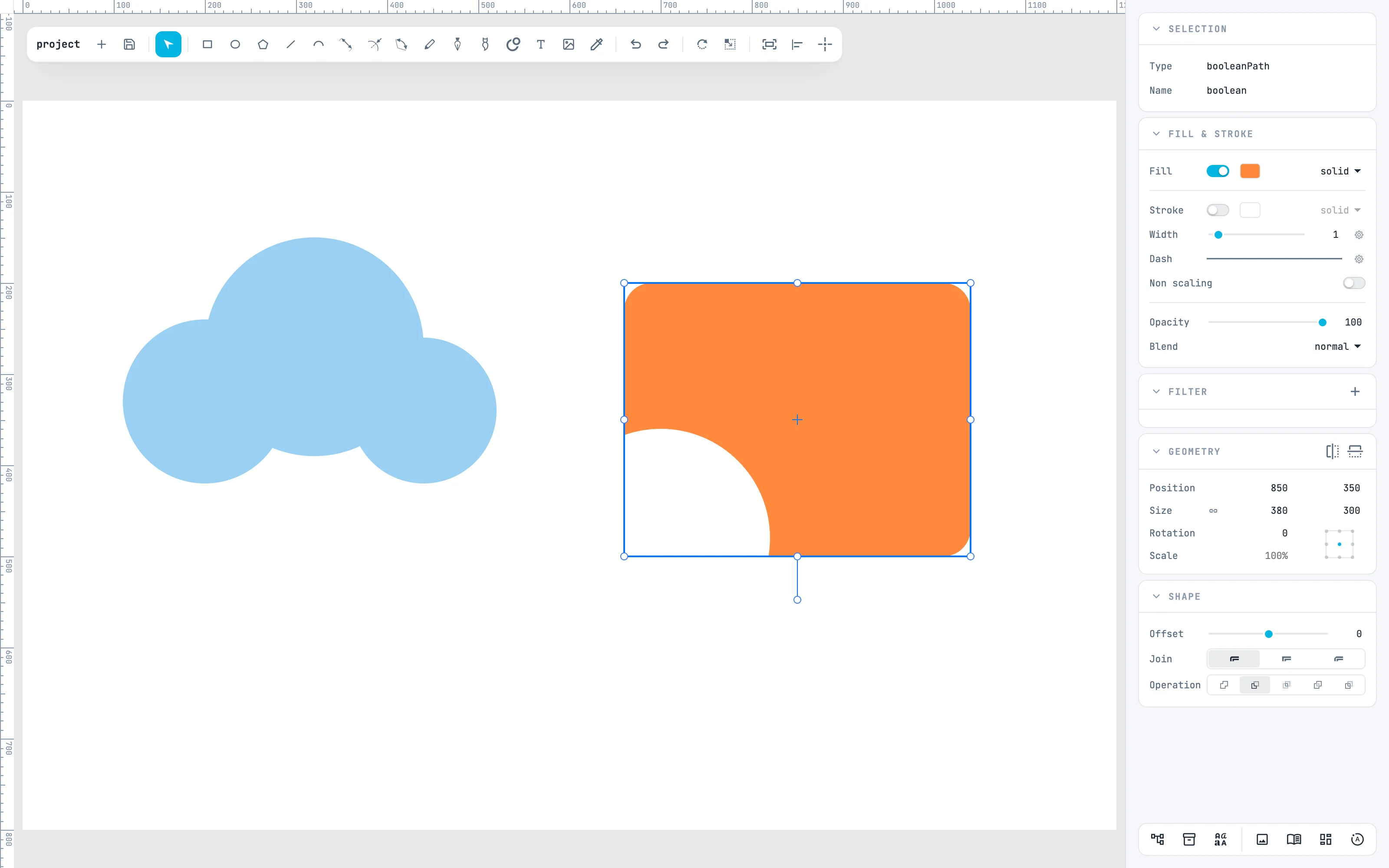Add new project with plus icon
Viewport: 1389px width, 868px height.
pyautogui.click(x=102, y=44)
